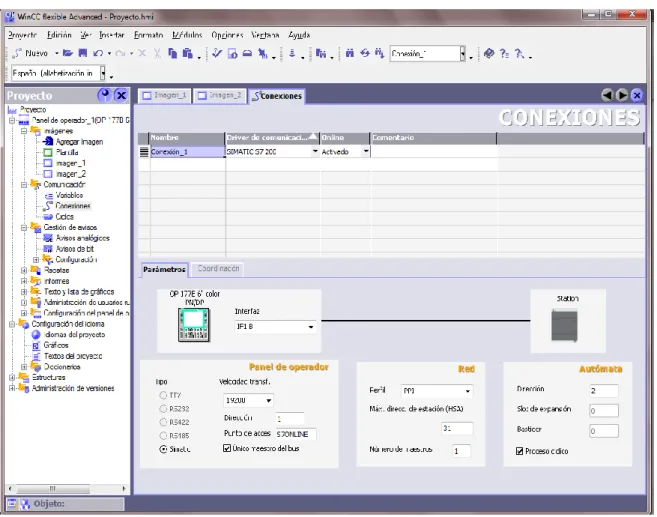Select the Simatic radio button
657x517 pixels.
click(x=163, y=449)
